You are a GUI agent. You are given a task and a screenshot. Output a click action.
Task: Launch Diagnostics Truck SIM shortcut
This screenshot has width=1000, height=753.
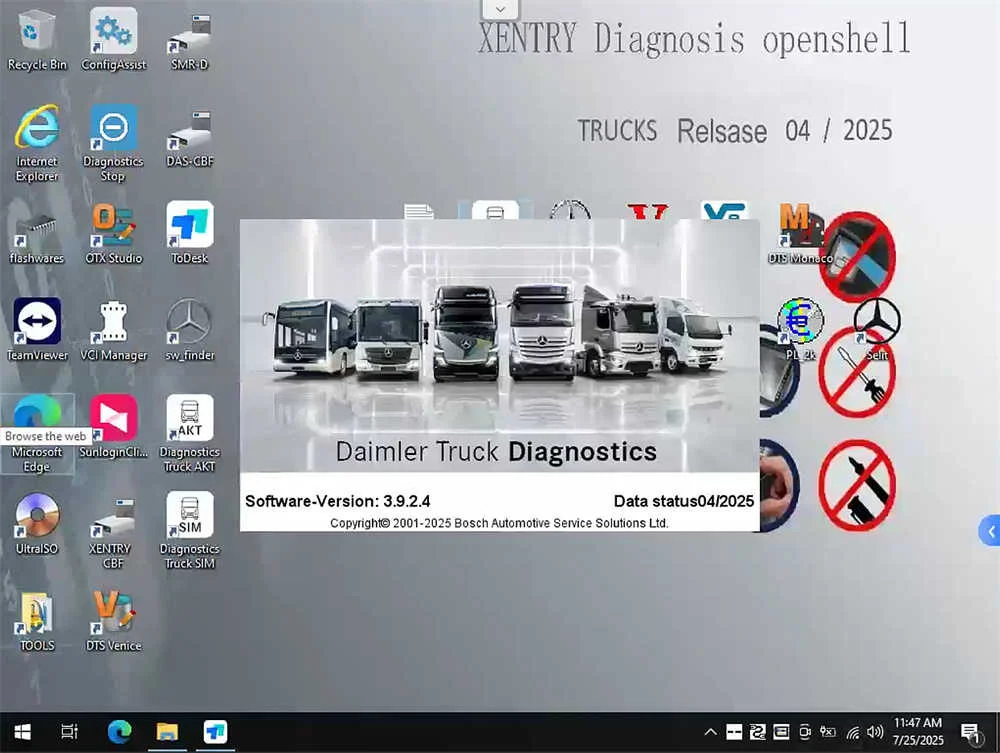(189, 530)
